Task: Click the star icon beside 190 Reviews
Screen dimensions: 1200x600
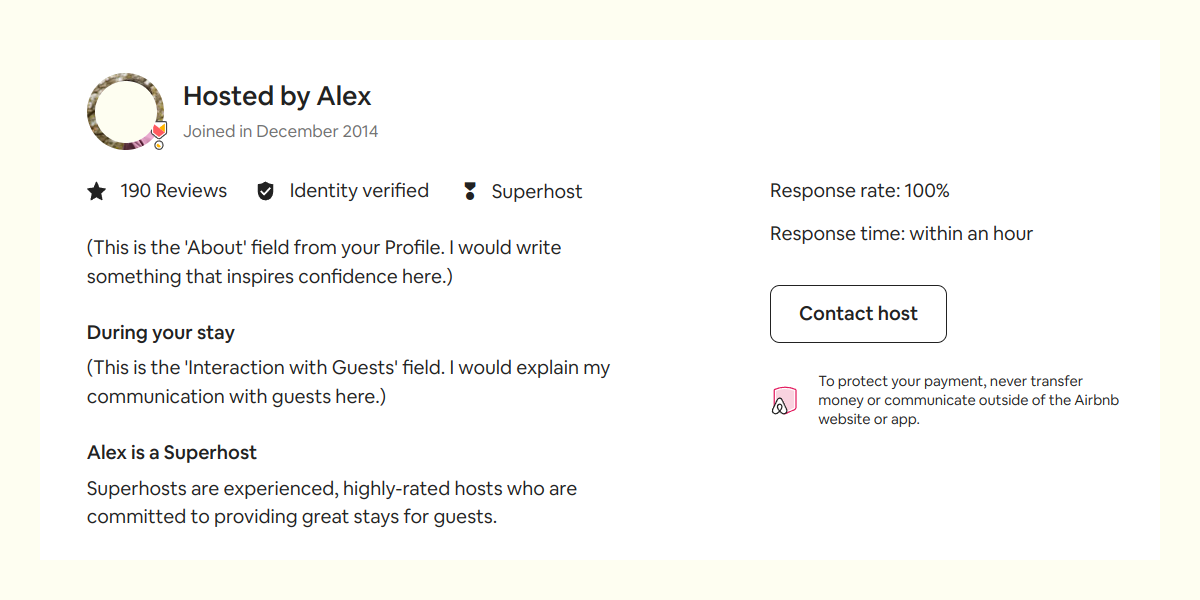Action: [96, 191]
